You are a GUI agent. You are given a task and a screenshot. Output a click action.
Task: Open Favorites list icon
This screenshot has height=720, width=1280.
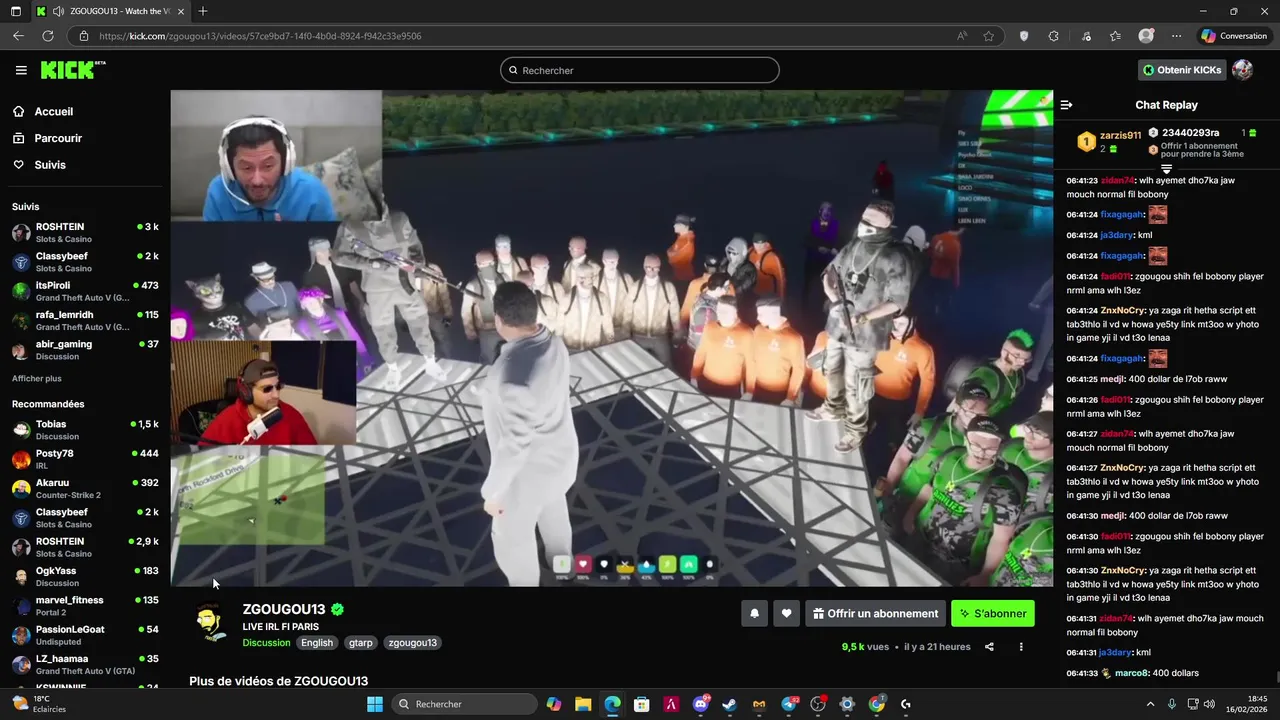1115,36
